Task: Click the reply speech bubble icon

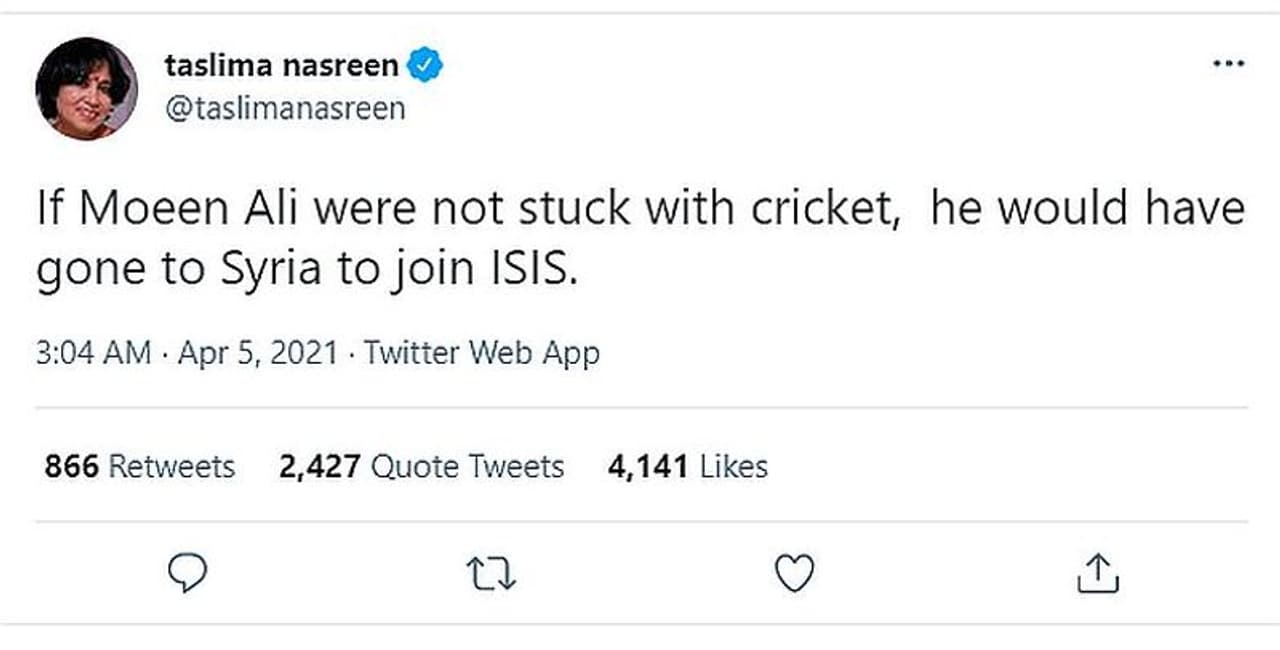Action: [185, 573]
